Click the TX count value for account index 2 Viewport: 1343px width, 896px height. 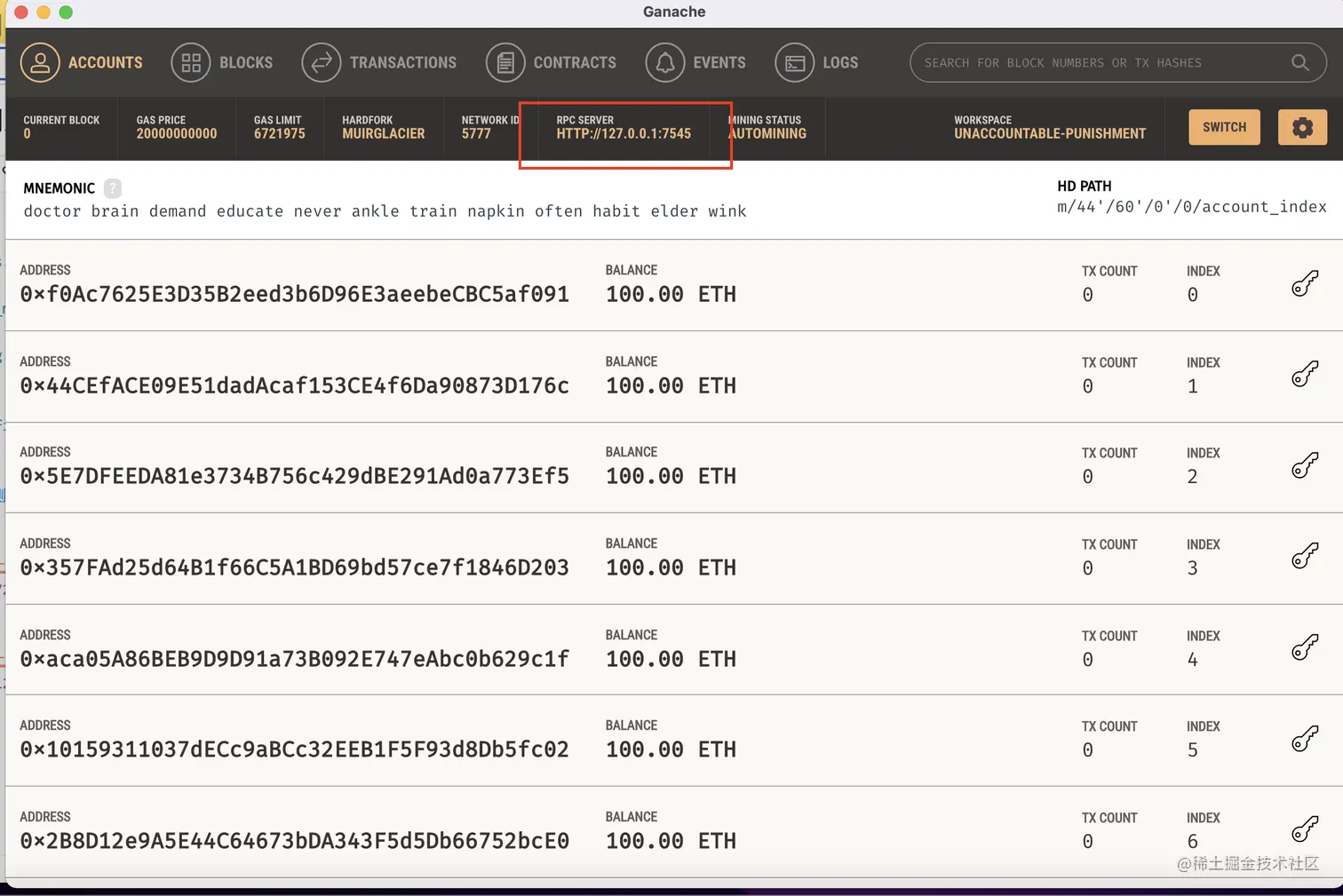coord(1088,477)
